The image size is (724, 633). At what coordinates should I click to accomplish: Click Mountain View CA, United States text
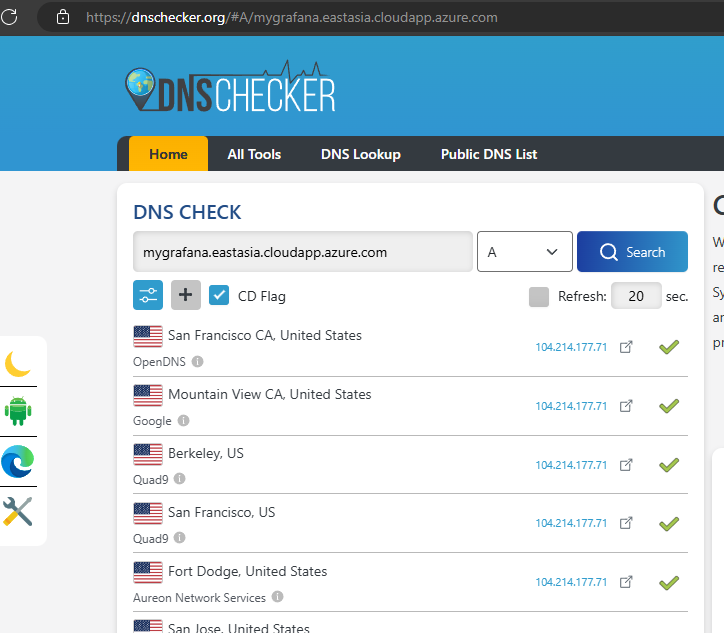point(270,394)
